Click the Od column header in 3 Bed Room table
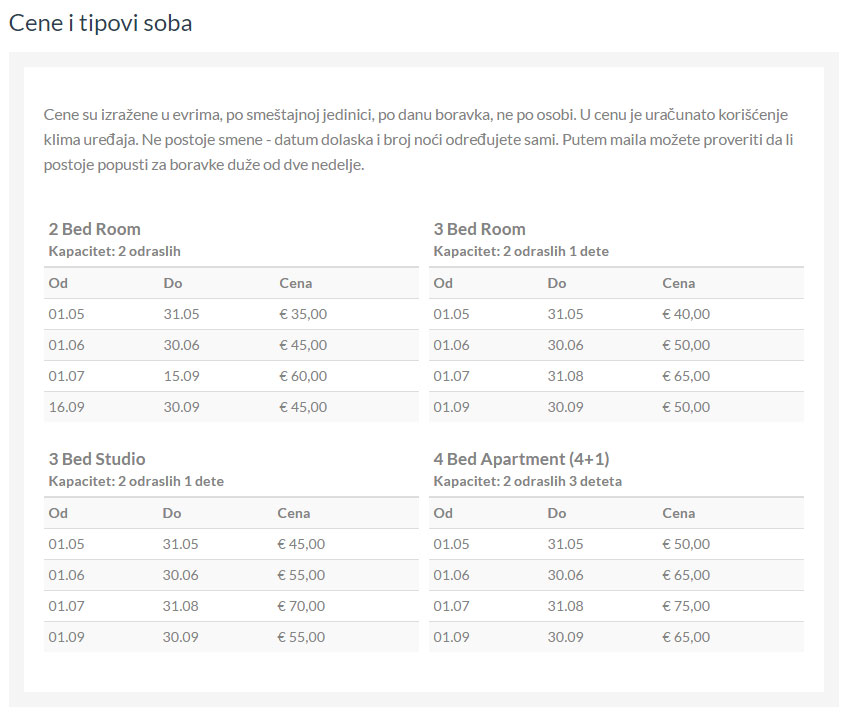 [443, 283]
